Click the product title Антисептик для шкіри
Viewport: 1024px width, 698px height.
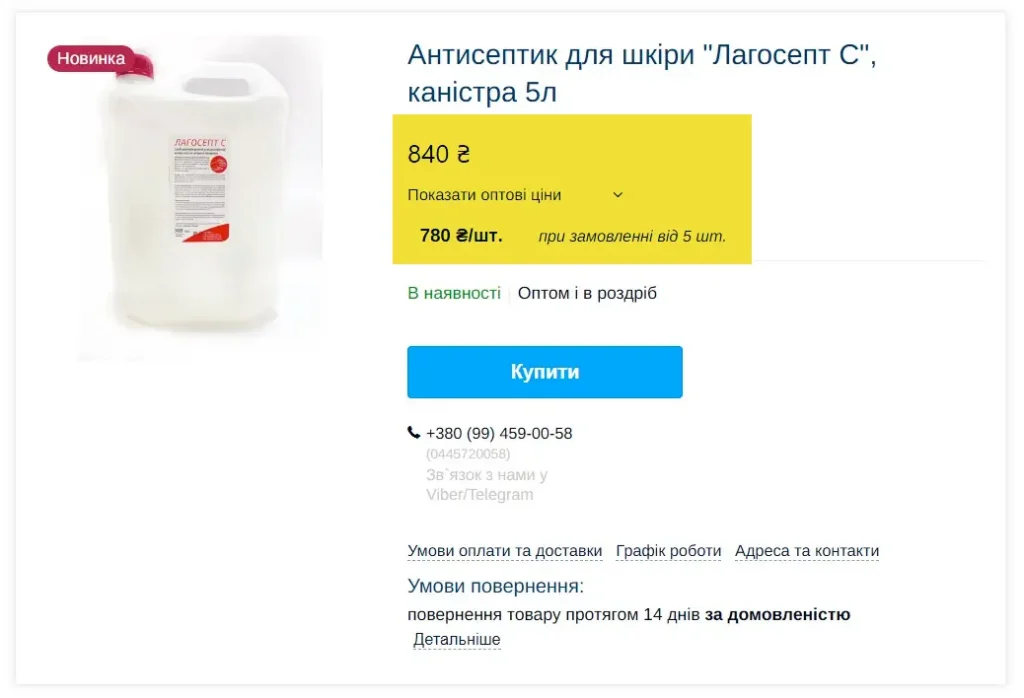point(642,73)
